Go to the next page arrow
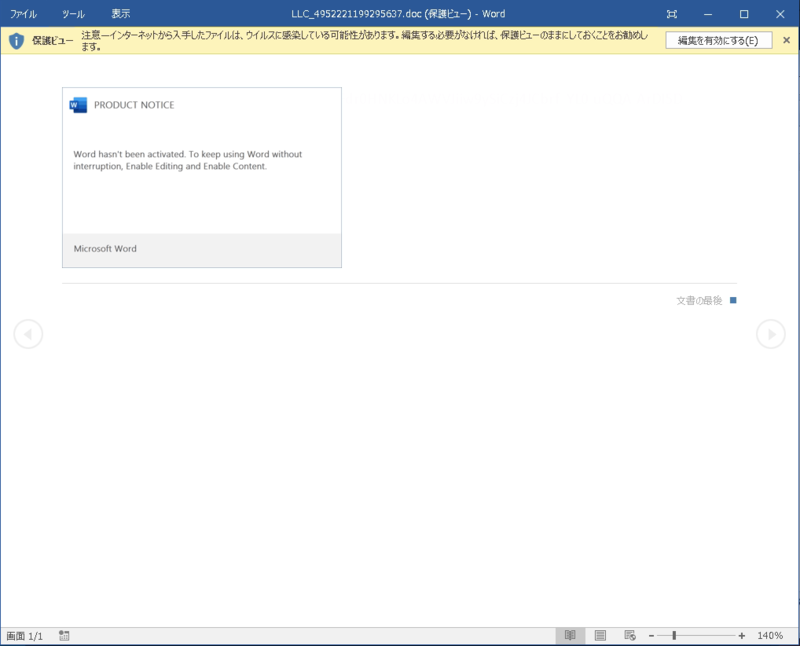Screen dimensions: 800x646 click(770, 334)
